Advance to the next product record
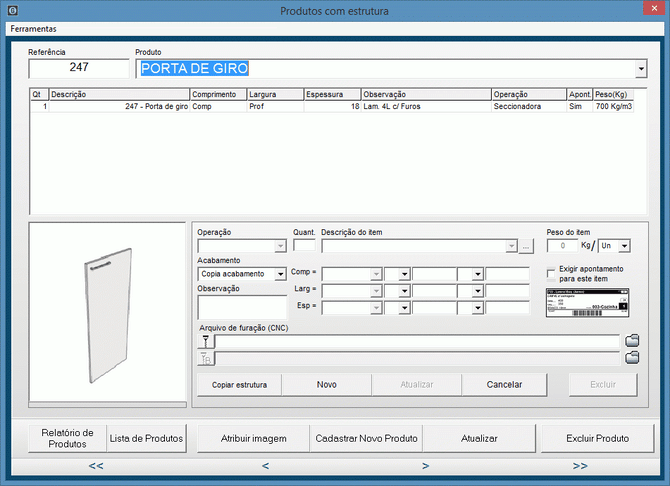Viewport: 670px width, 486px height. [425, 466]
